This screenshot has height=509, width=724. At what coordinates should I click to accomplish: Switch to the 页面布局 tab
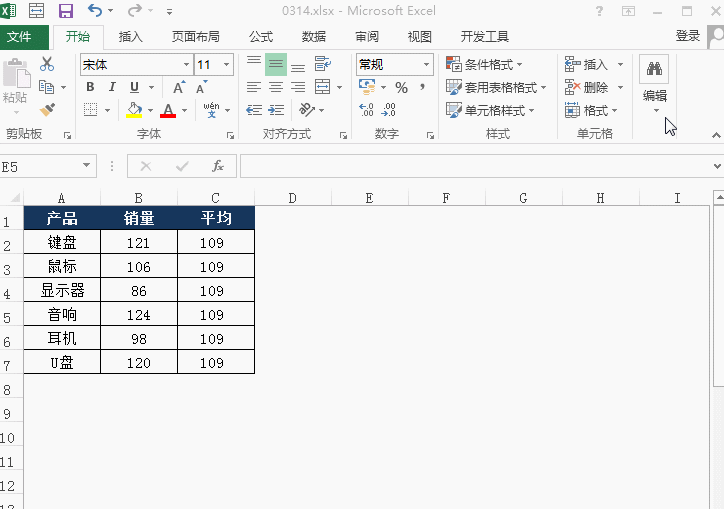coord(195,37)
